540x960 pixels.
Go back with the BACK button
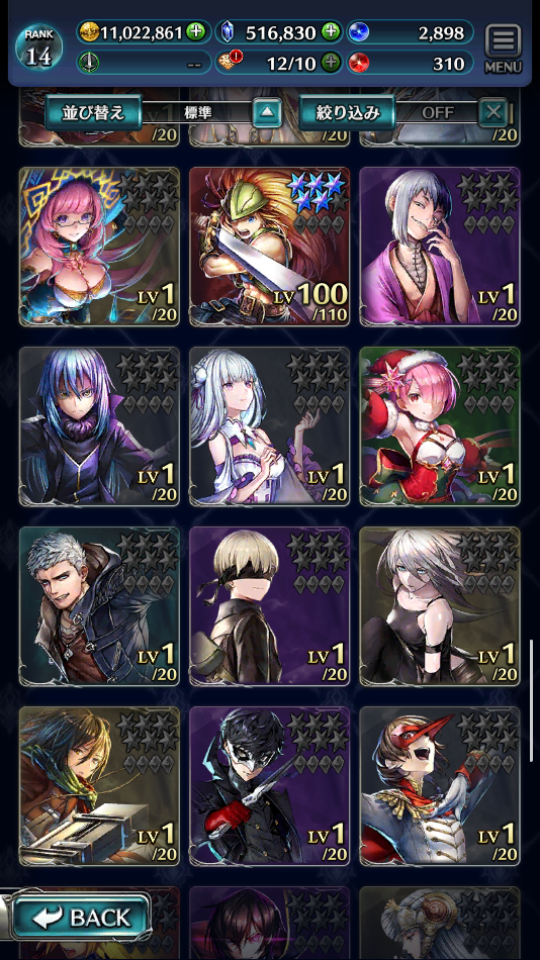click(81, 917)
